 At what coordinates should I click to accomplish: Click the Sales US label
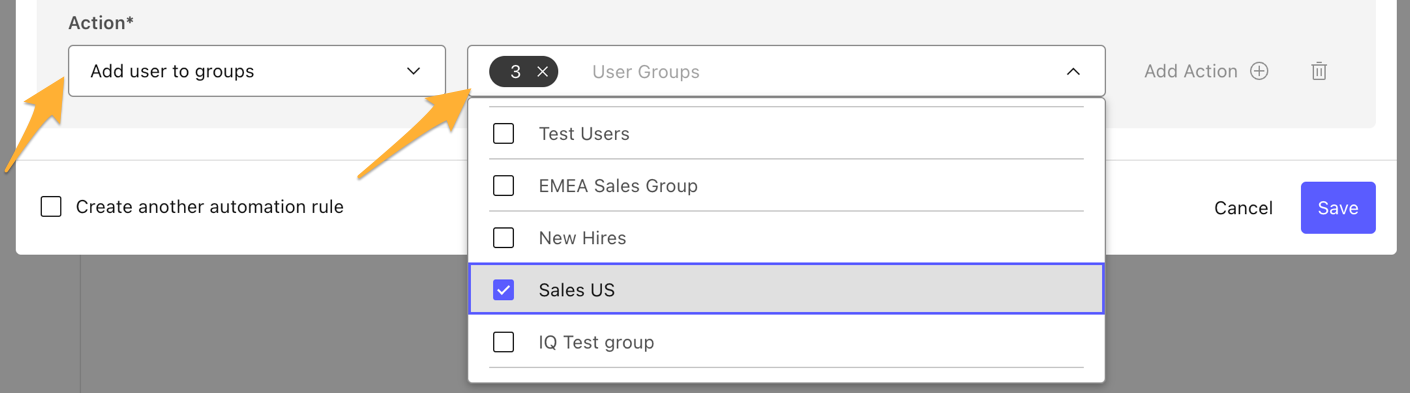tap(577, 290)
